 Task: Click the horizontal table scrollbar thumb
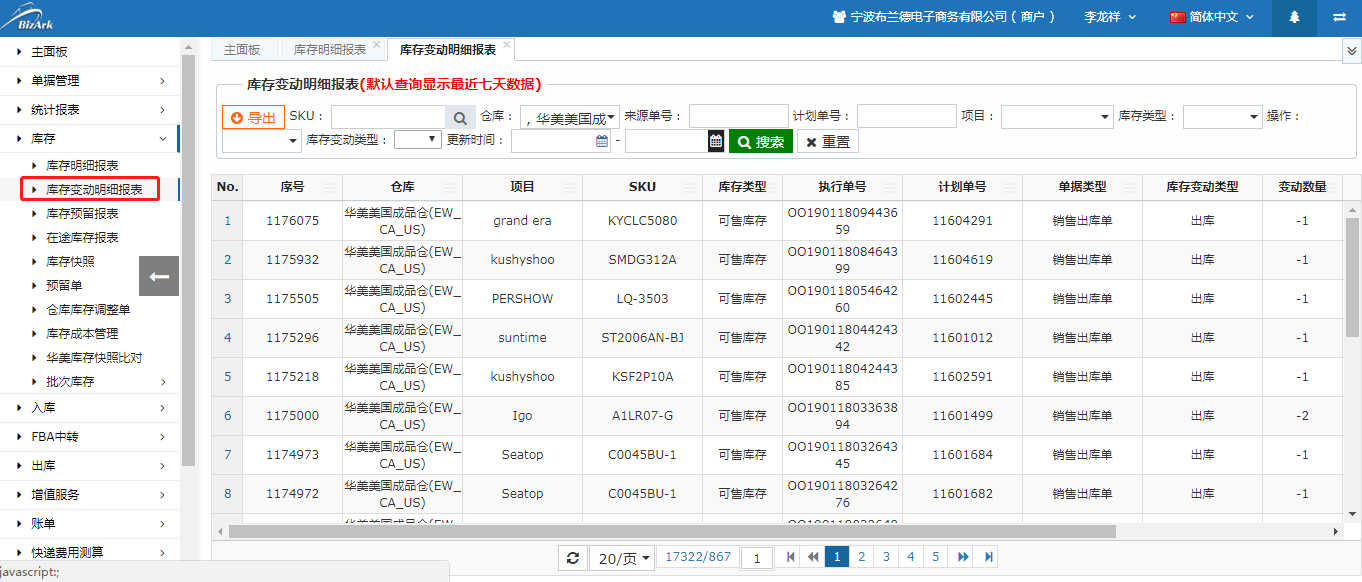(x=672, y=532)
